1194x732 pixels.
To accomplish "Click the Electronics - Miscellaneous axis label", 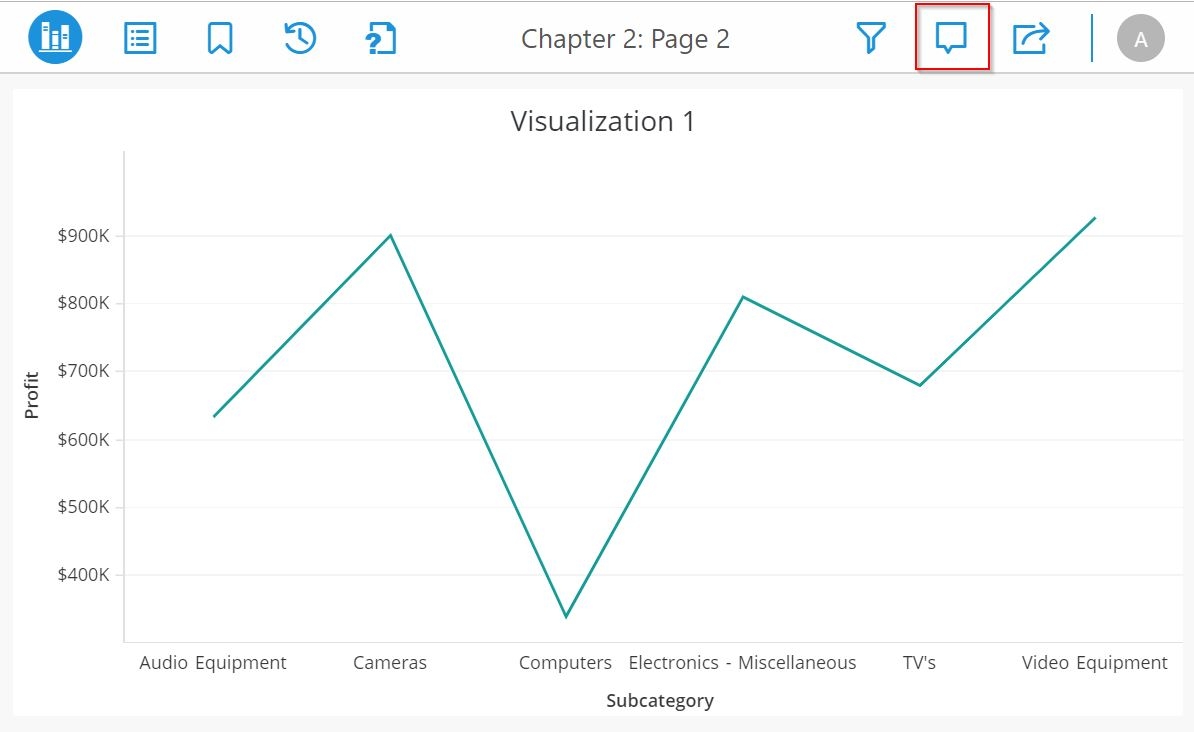I will click(x=742, y=662).
